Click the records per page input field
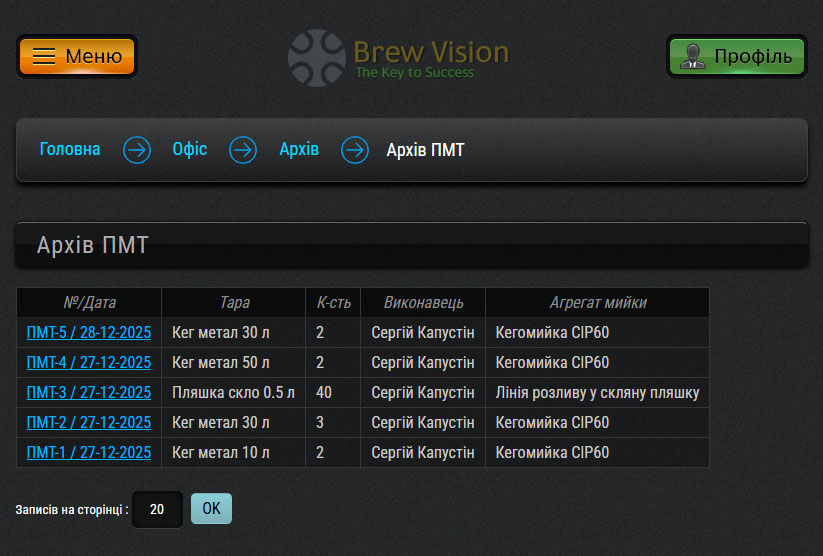 157,509
